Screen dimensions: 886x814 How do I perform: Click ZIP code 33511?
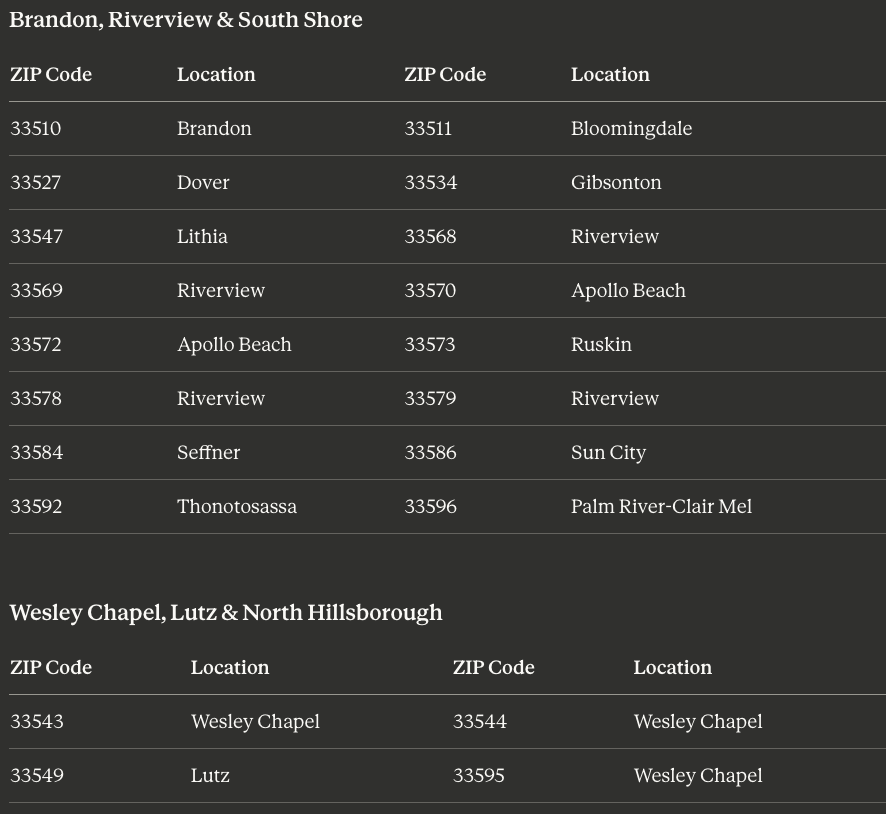pos(428,129)
